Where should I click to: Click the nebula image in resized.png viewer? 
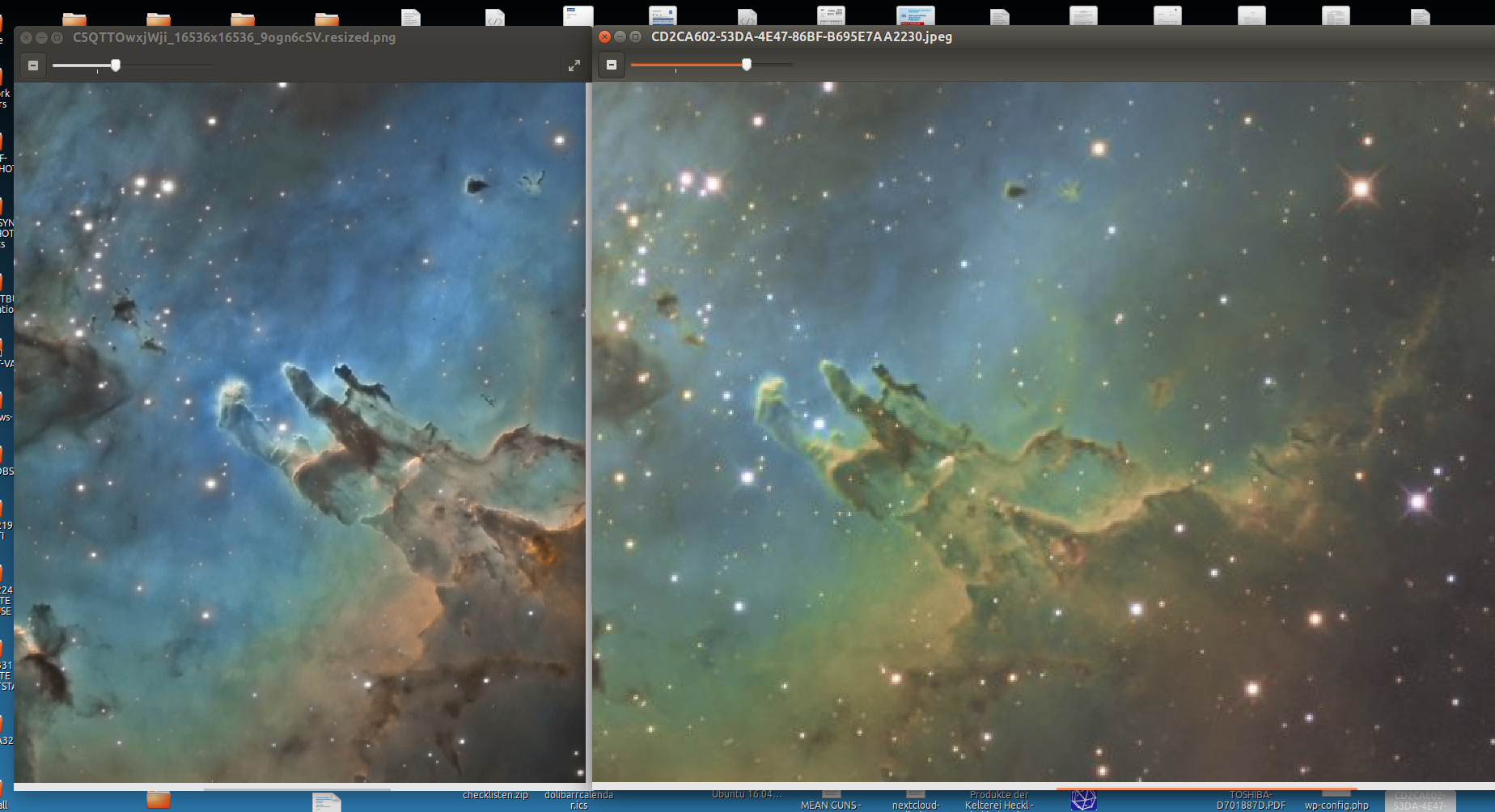299,433
